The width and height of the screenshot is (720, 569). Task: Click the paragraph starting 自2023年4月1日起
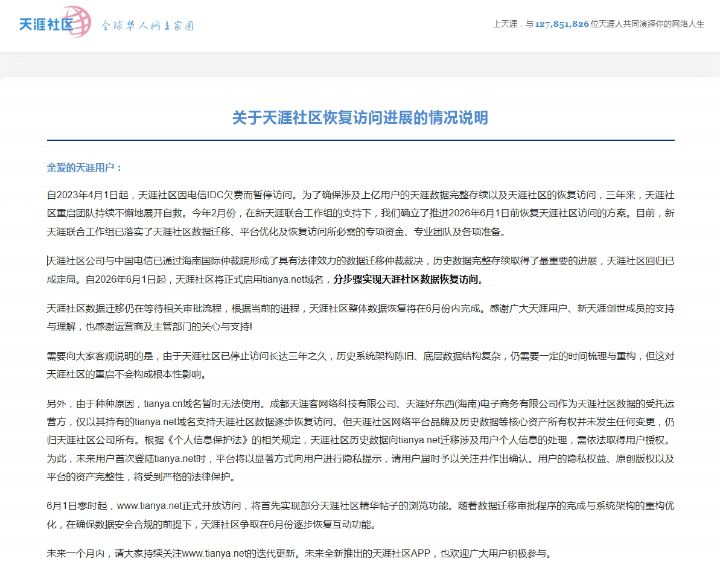tap(360, 213)
